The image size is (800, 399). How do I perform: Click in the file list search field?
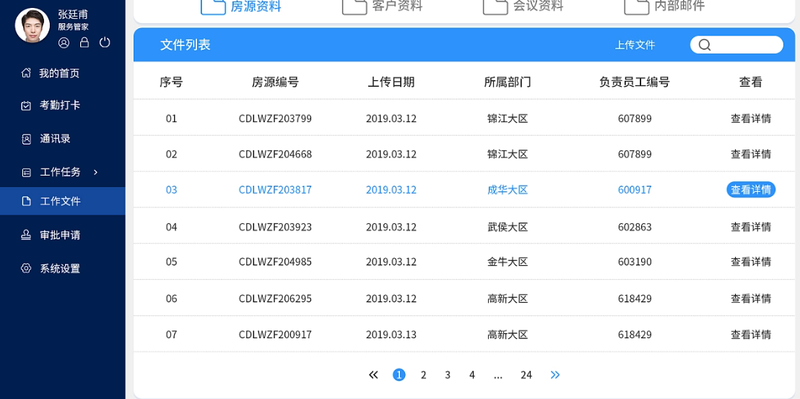click(737, 45)
